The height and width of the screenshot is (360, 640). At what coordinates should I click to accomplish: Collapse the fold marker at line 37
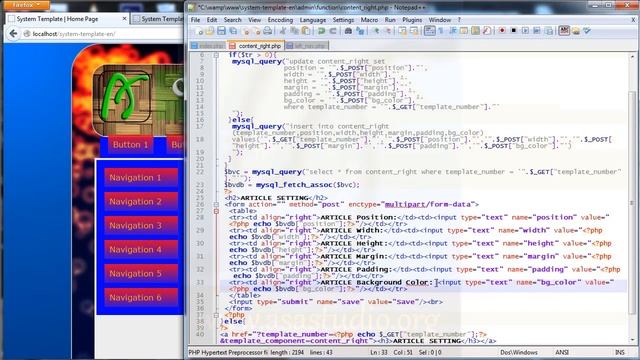216,315
